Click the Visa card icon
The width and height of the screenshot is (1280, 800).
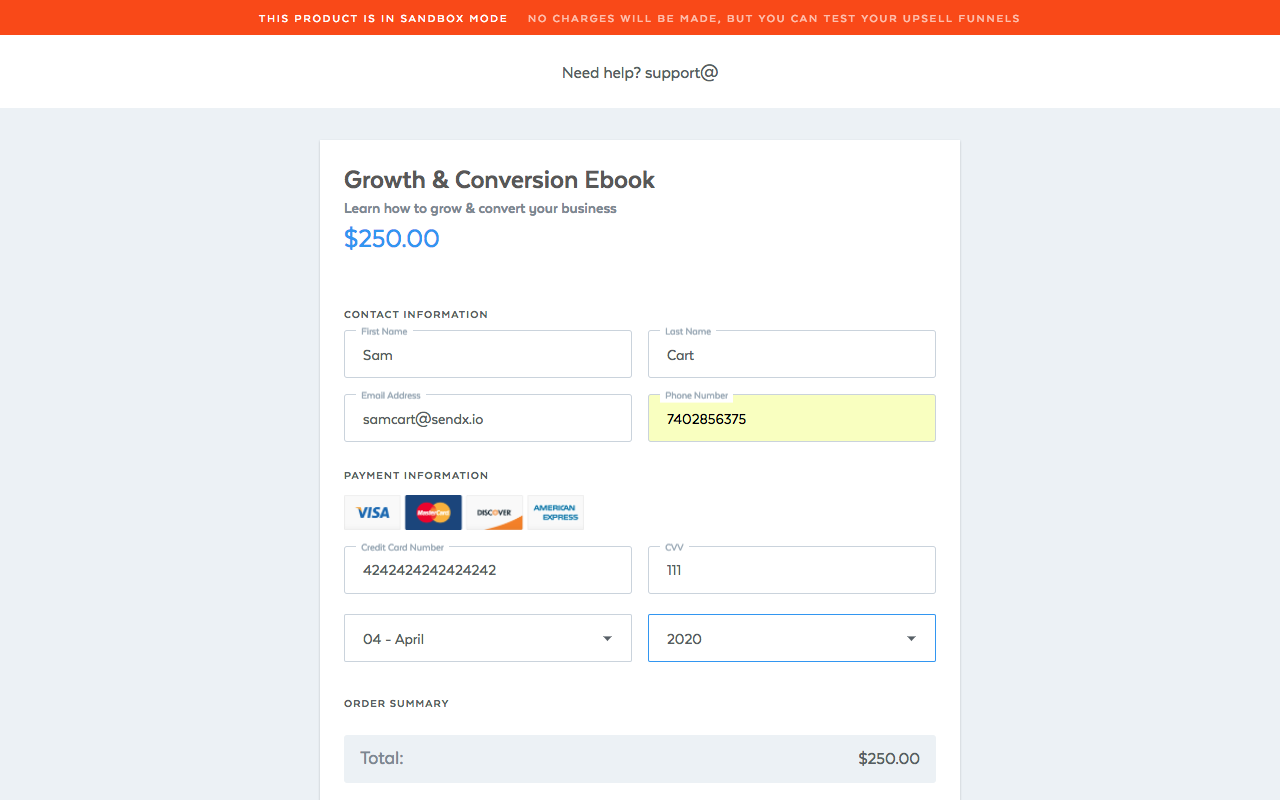coord(372,512)
